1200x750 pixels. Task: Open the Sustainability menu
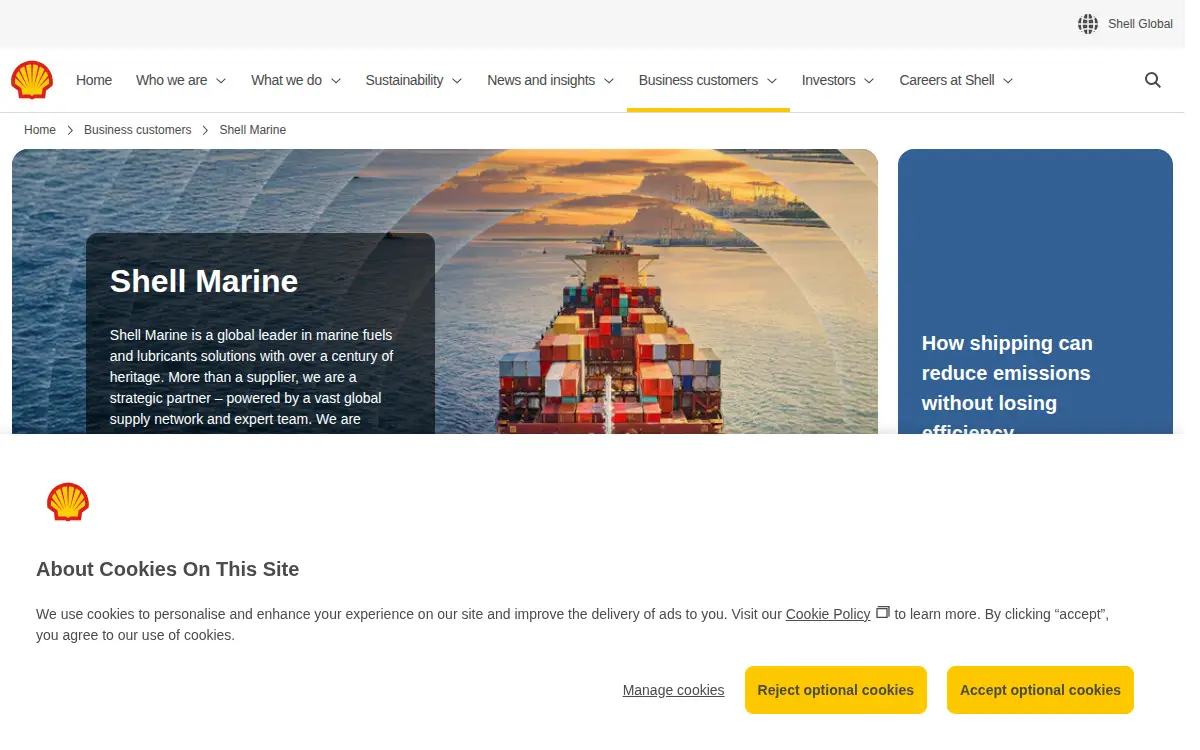point(414,80)
